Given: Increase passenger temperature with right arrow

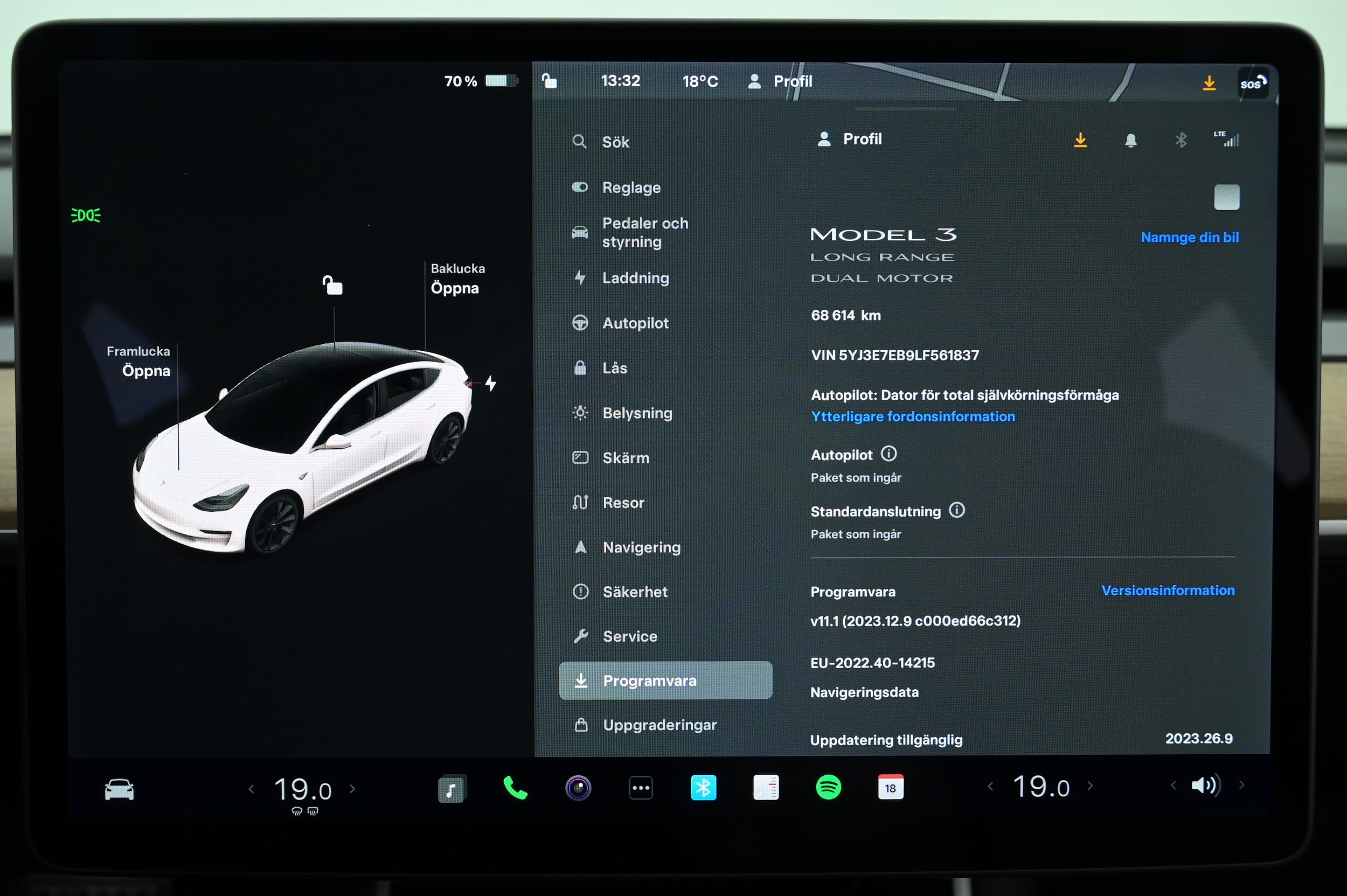Looking at the screenshot, I should pyautogui.click(x=1090, y=786).
